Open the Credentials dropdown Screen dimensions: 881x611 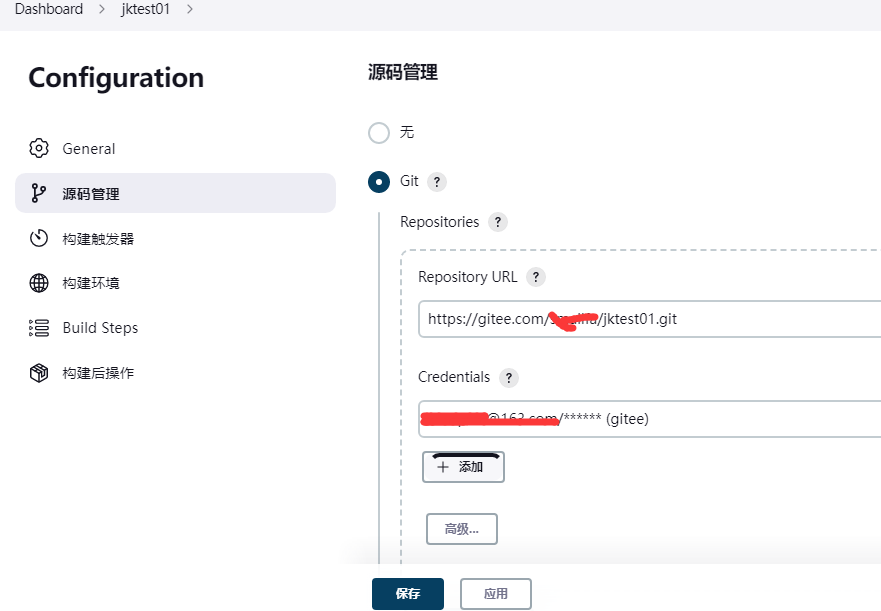point(650,419)
